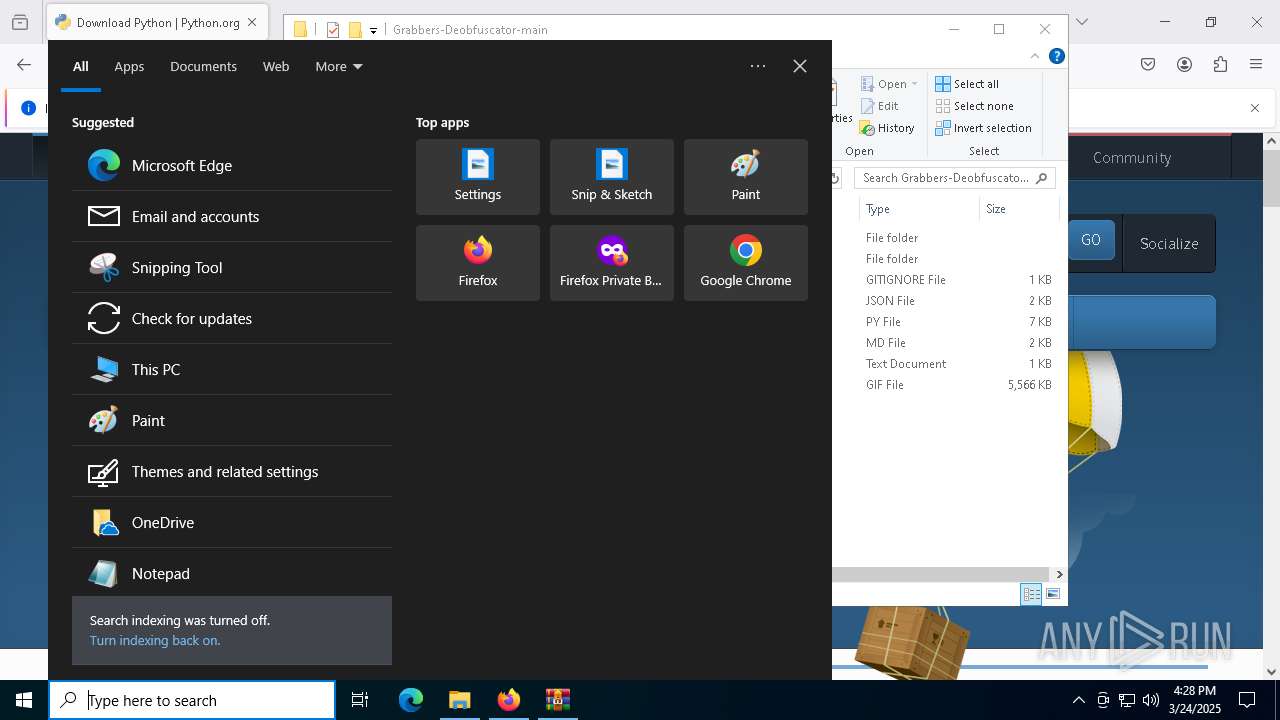Focus the Type here to search box

point(192,700)
